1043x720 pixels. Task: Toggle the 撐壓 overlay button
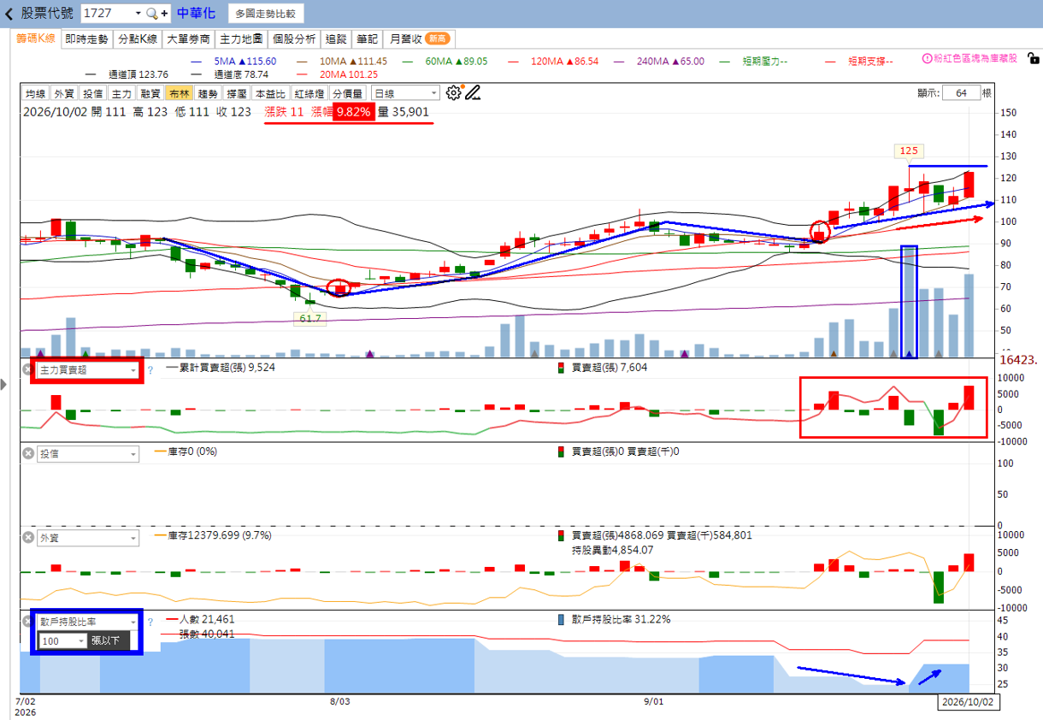(x=236, y=94)
